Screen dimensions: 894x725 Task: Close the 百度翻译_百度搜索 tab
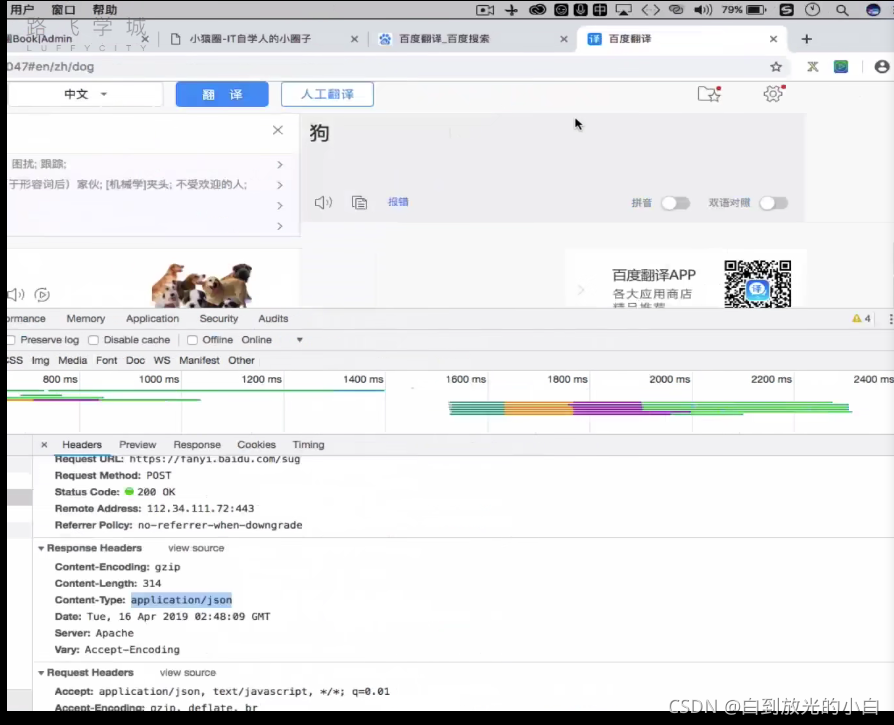pos(563,39)
